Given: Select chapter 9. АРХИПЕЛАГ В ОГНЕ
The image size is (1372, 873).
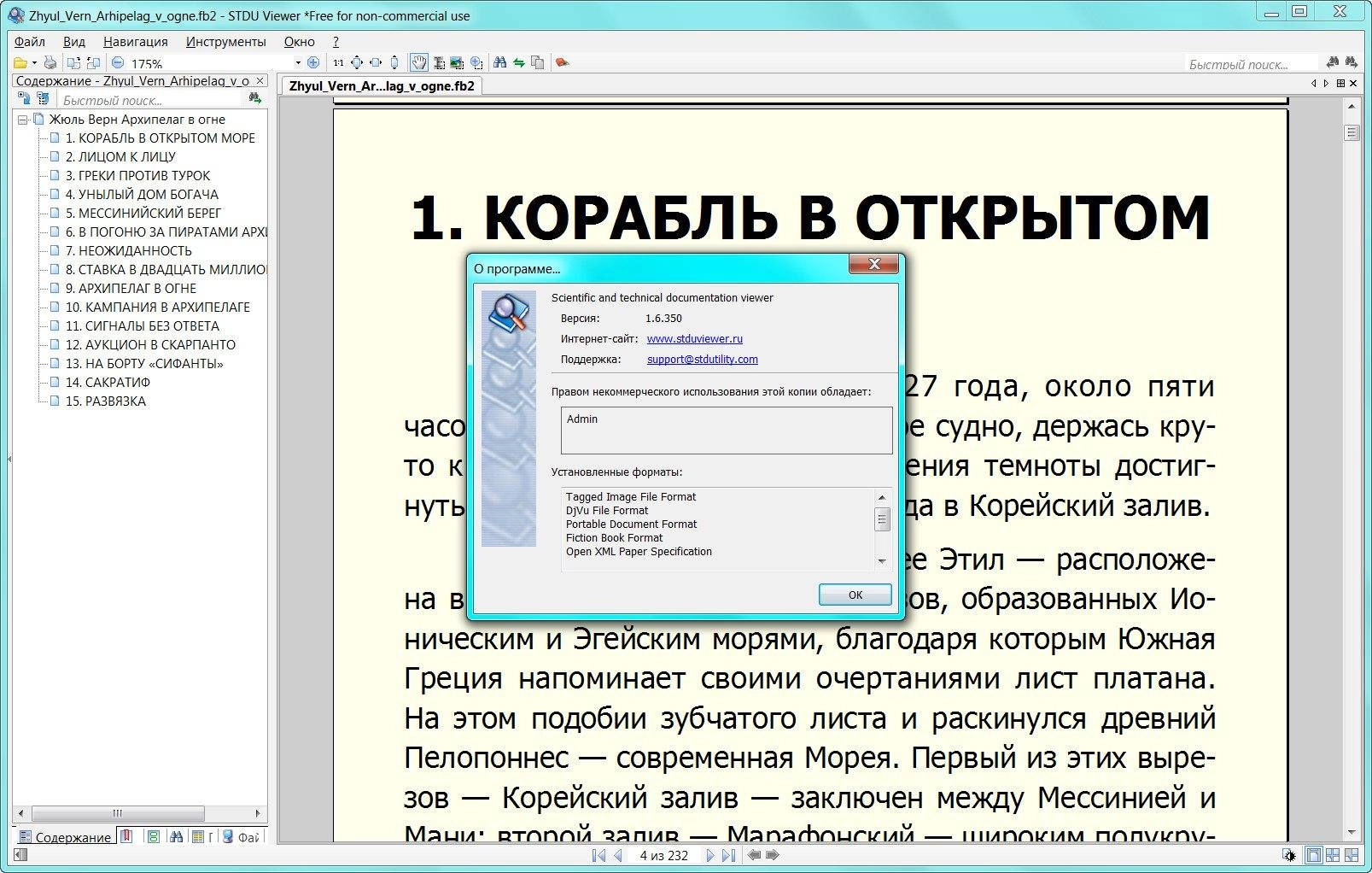Looking at the screenshot, I should 131,289.
